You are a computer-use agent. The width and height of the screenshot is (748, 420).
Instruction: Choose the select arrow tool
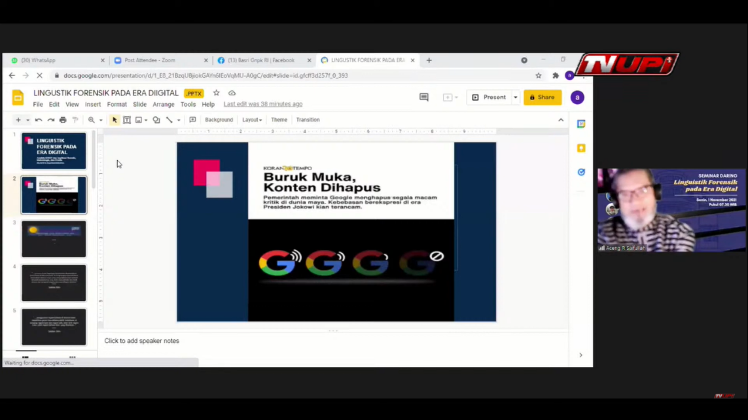click(114, 120)
